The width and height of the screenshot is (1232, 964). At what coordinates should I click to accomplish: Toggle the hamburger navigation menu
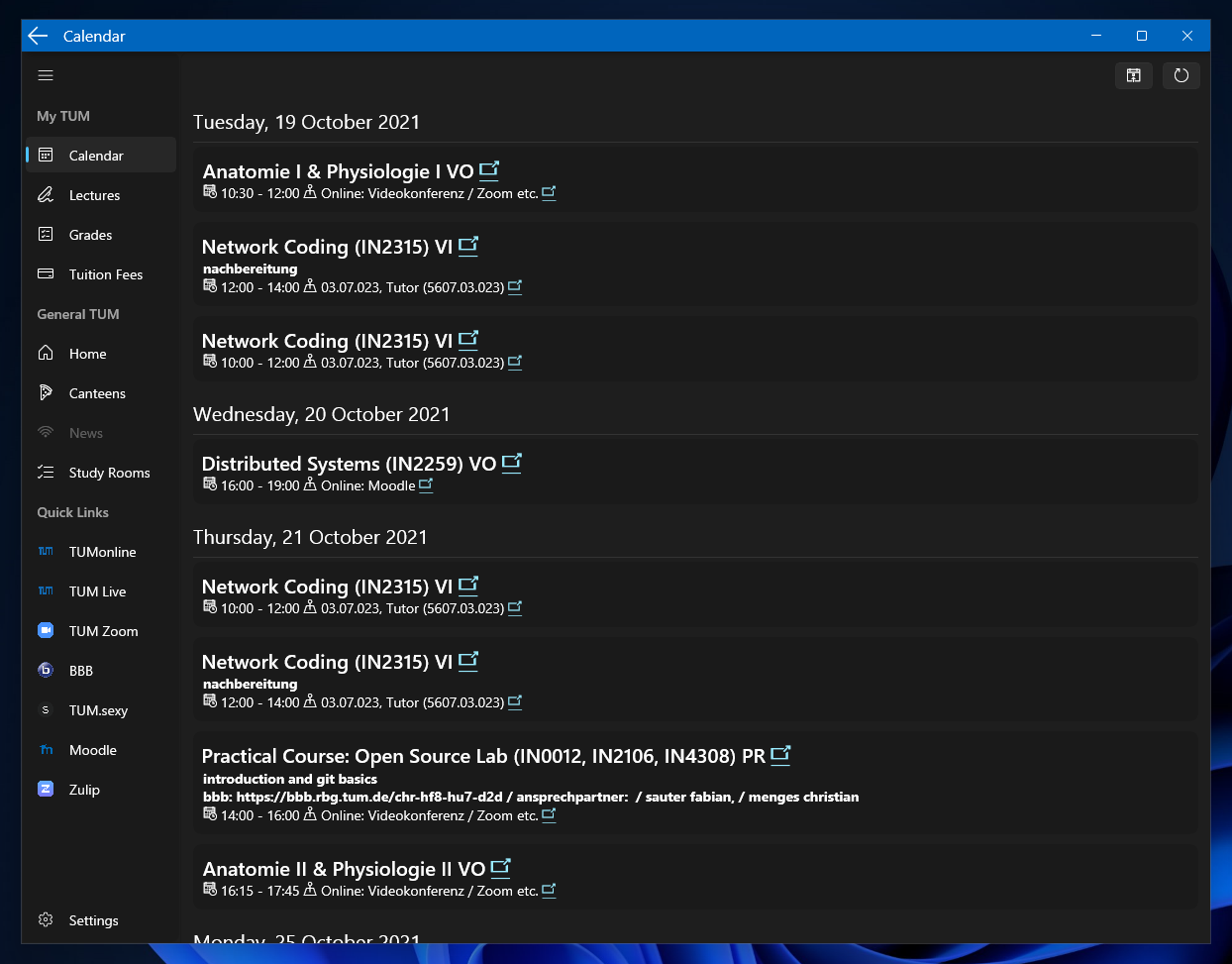(46, 75)
